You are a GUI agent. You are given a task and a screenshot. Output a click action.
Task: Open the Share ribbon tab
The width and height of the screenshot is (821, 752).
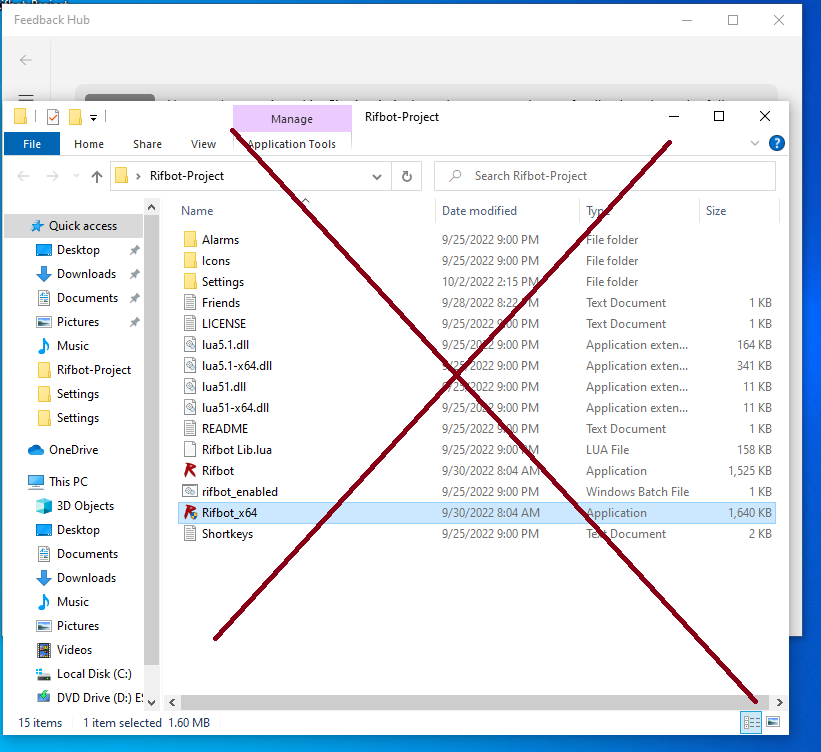(147, 144)
